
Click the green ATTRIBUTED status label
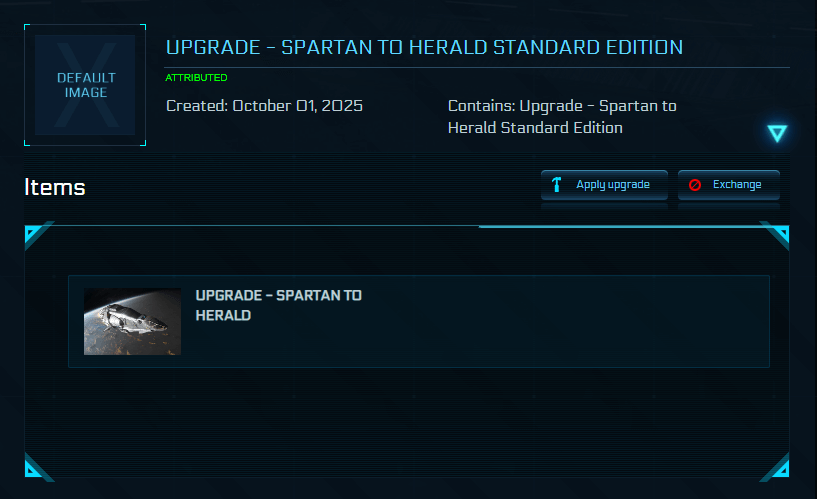coord(196,77)
